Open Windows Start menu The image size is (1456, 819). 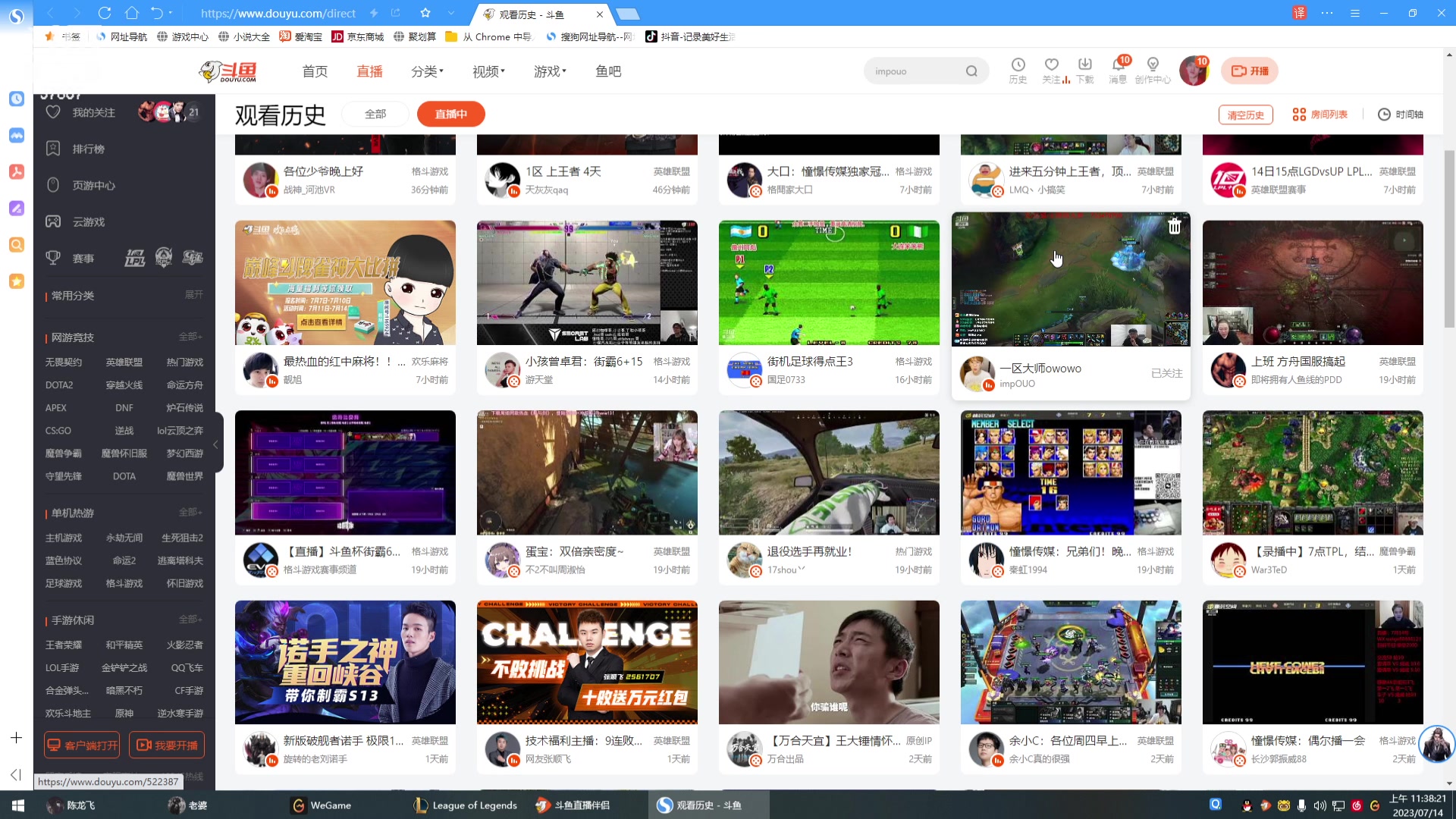(x=18, y=805)
